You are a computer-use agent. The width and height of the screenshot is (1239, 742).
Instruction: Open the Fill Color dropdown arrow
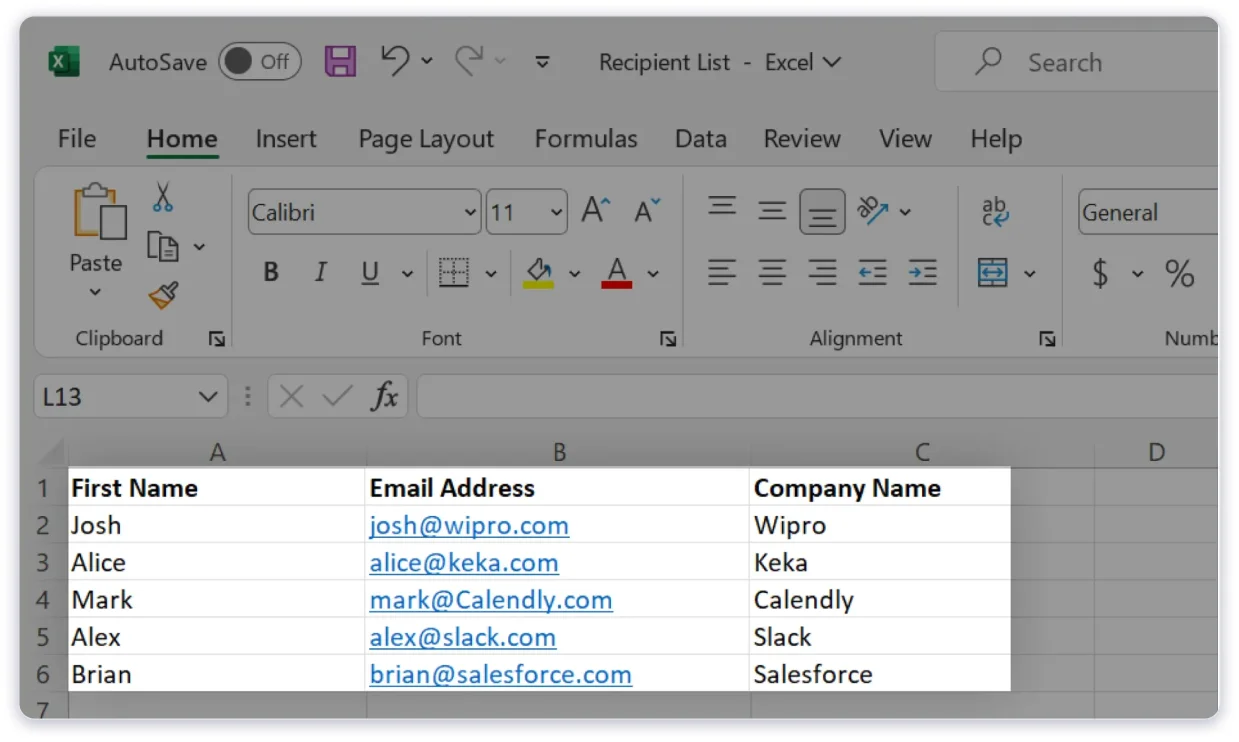click(x=575, y=273)
